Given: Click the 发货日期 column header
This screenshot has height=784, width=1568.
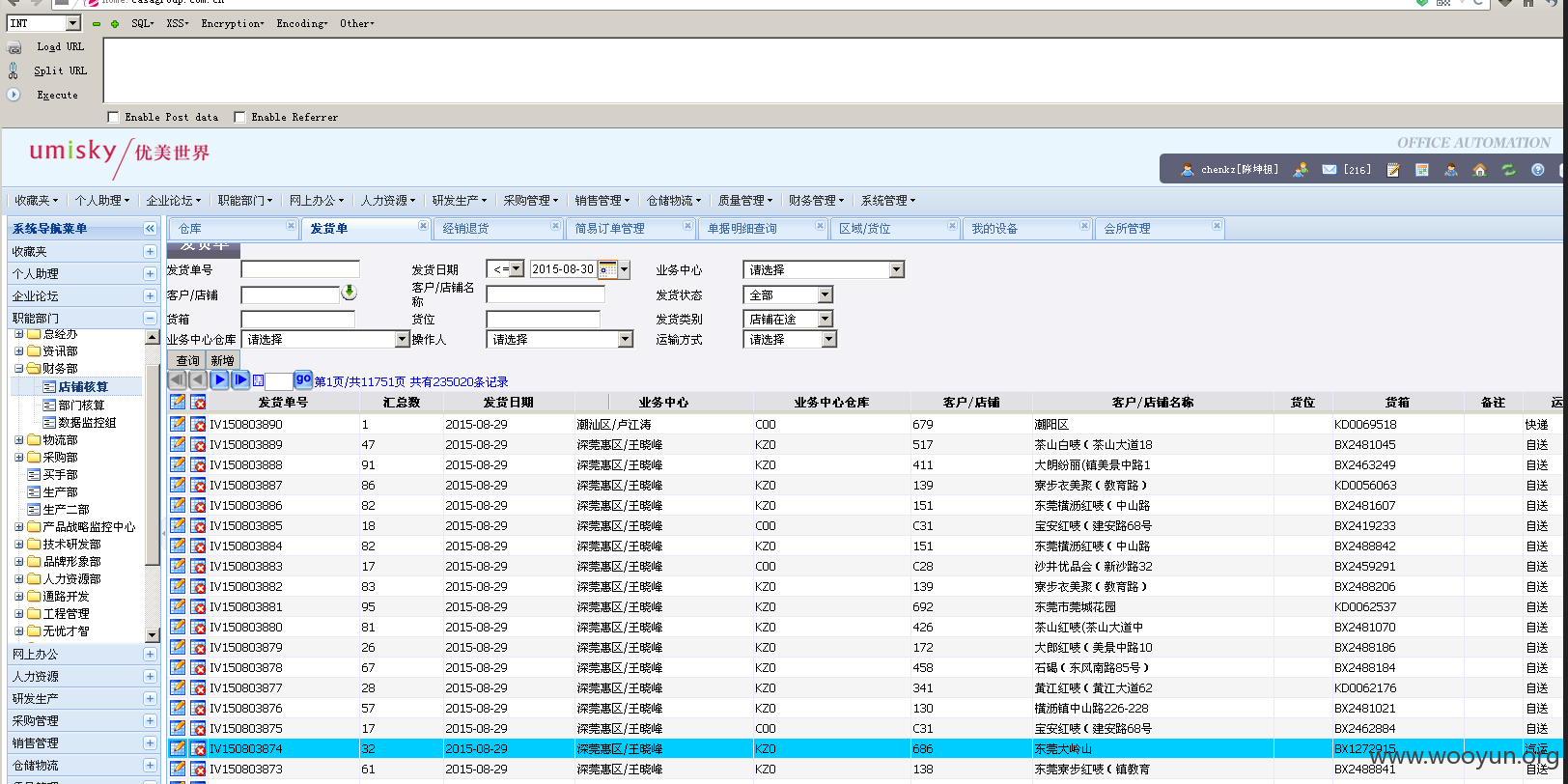Looking at the screenshot, I should (508, 402).
